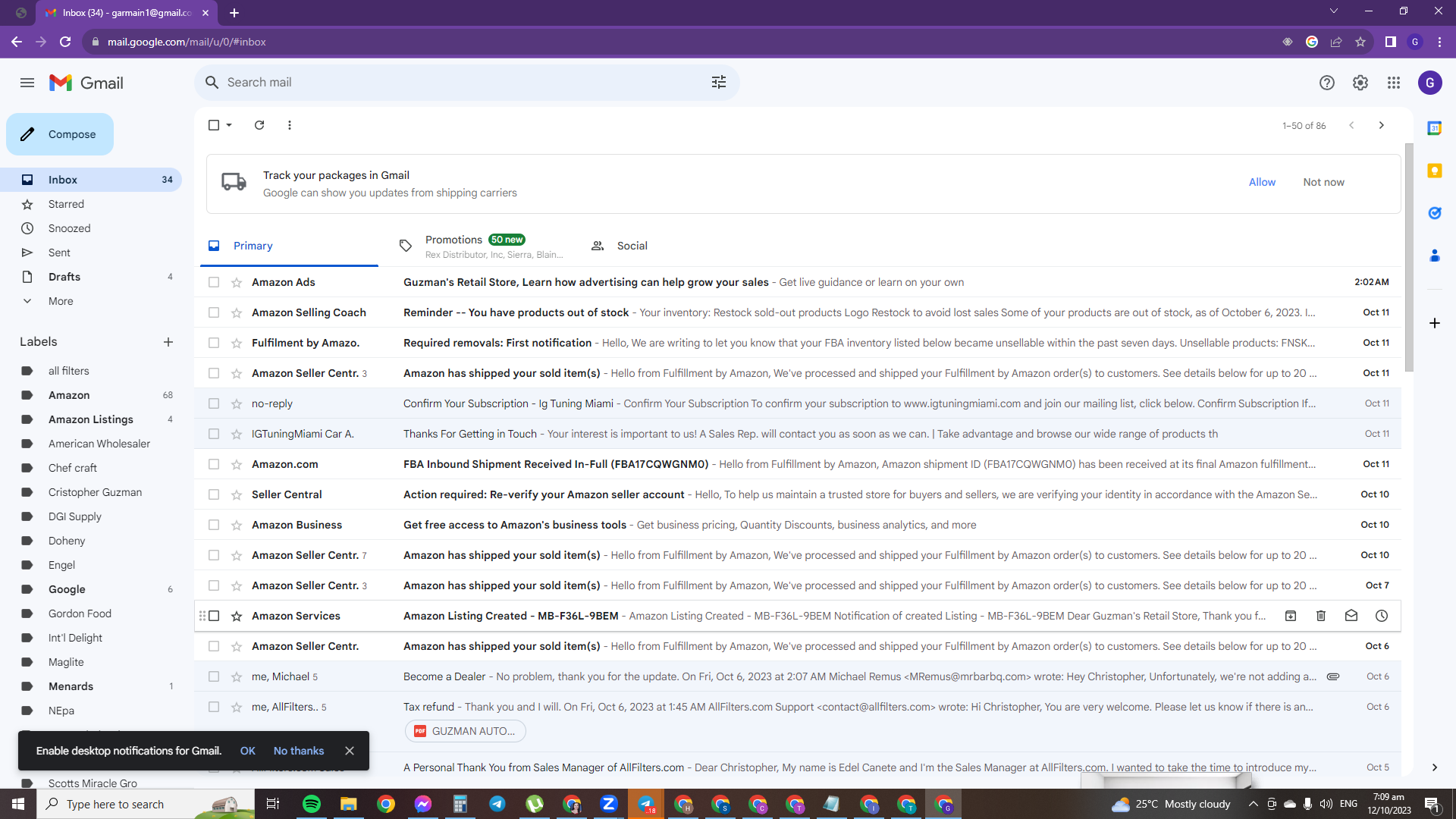Check the no-reply Confirm Your Subscription email
Image resolution: width=1456 pixels, height=819 pixels.
click(x=214, y=403)
